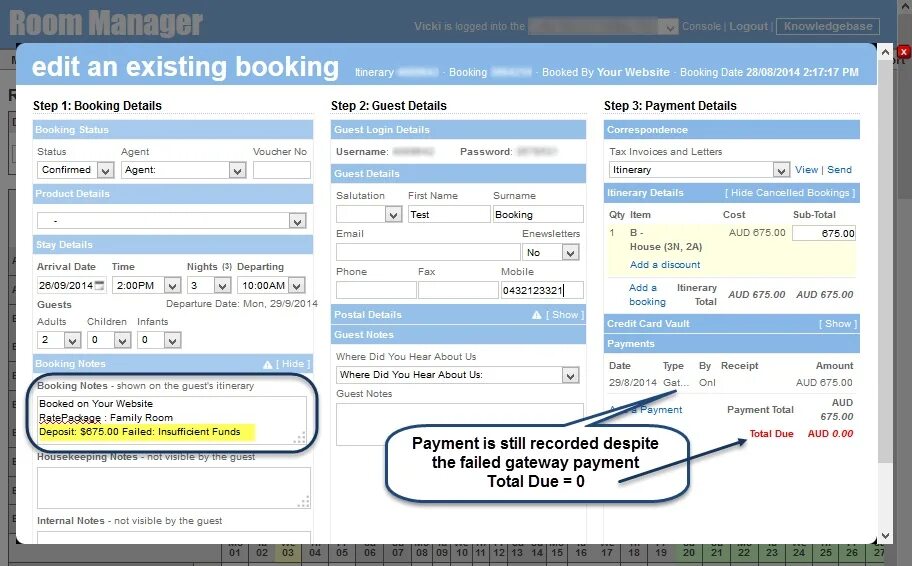Show the Credit Card Vault section
Image resolution: width=912 pixels, height=566 pixels.
click(838, 323)
